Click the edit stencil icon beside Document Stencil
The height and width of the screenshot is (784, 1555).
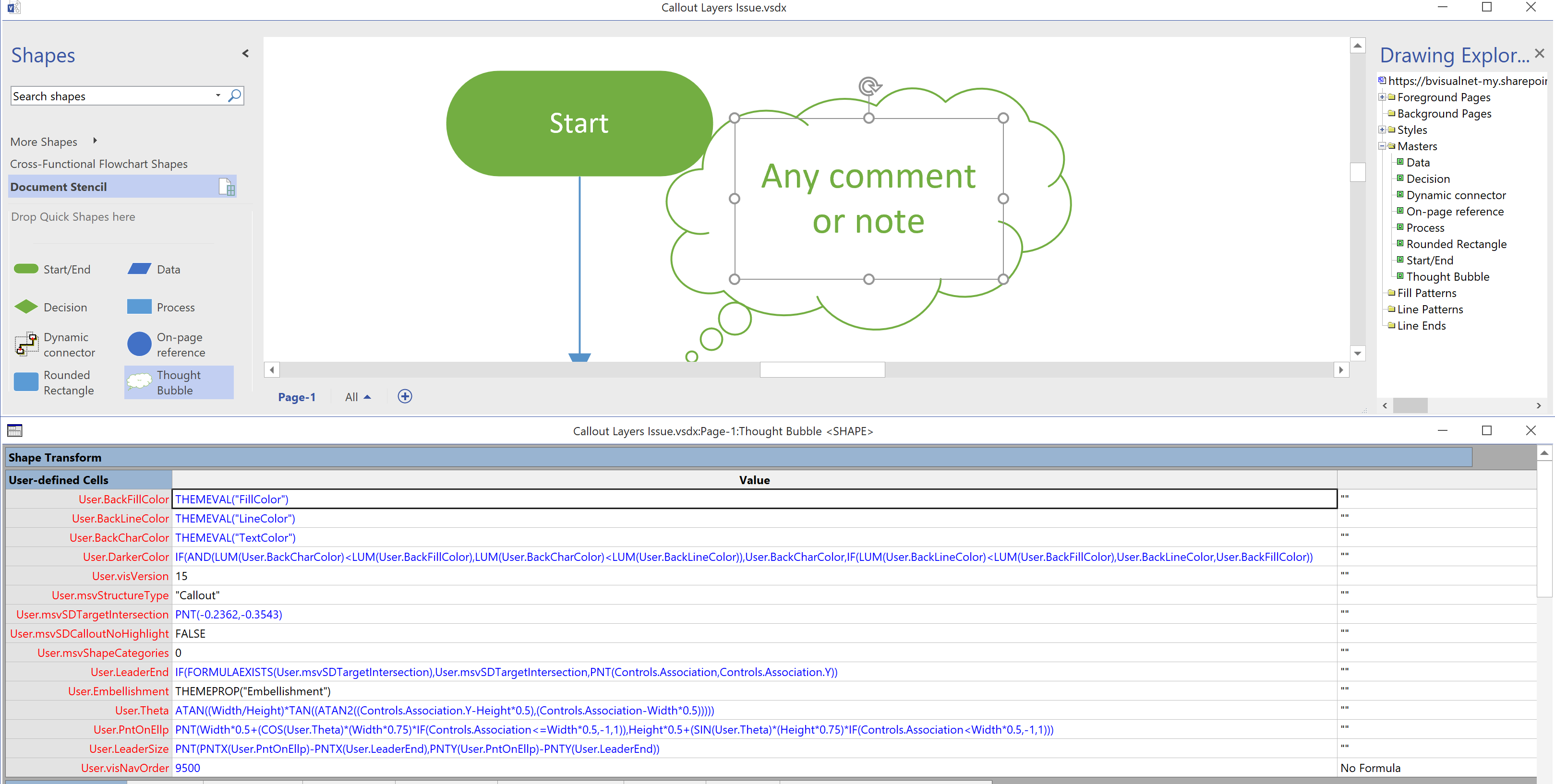pyautogui.click(x=227, y=187)
